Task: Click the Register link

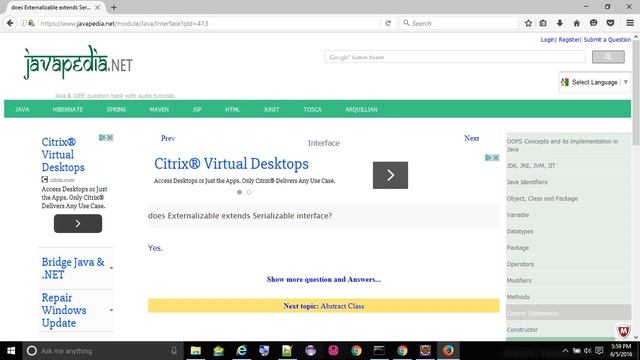Action: 569,40
